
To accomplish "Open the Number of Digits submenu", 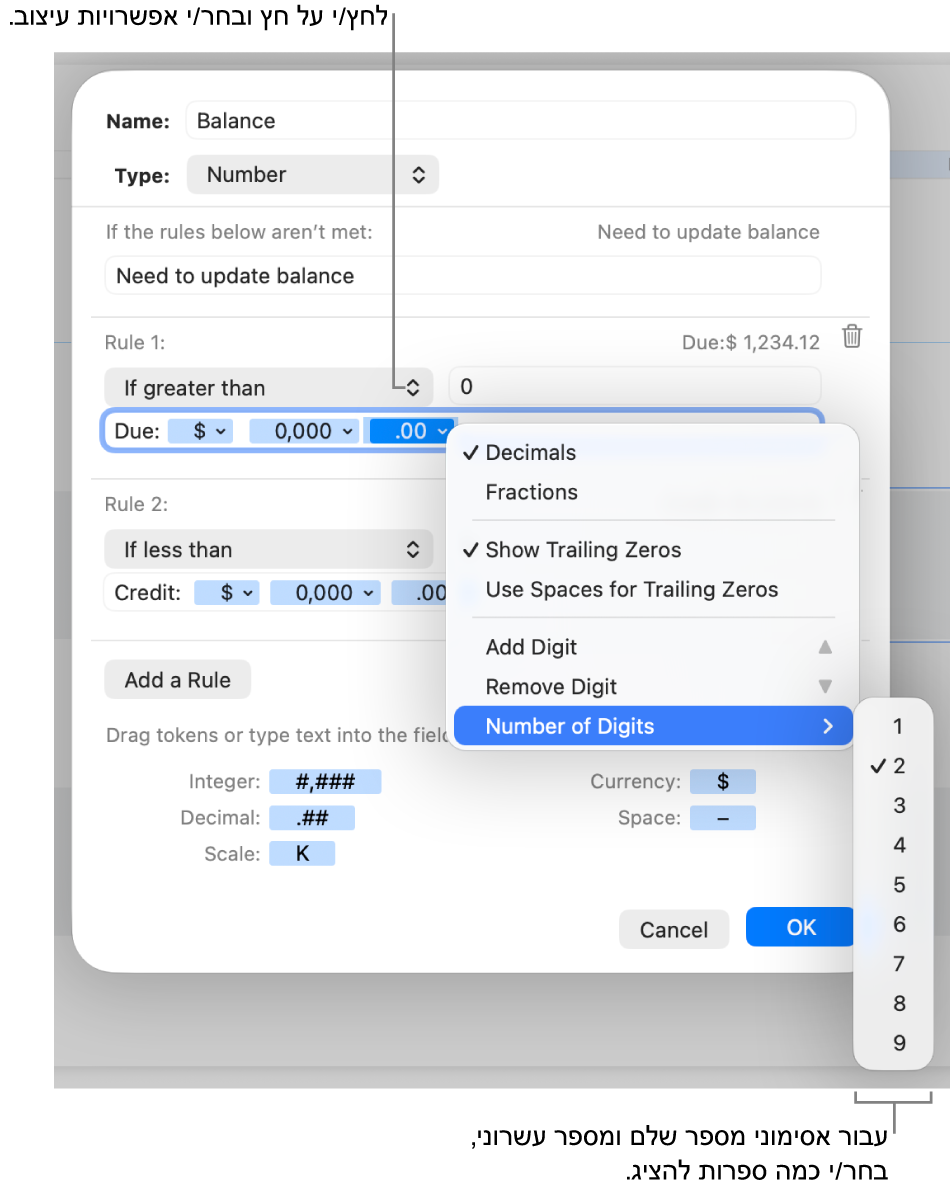I will point(652,727).
